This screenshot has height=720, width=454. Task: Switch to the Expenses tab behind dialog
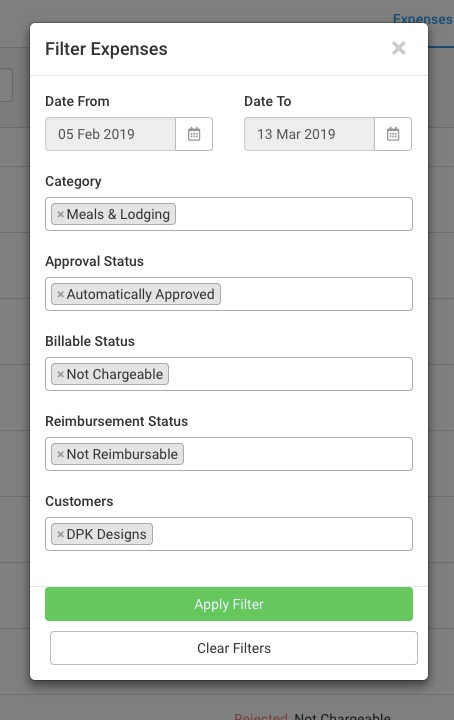click(422, 19)
